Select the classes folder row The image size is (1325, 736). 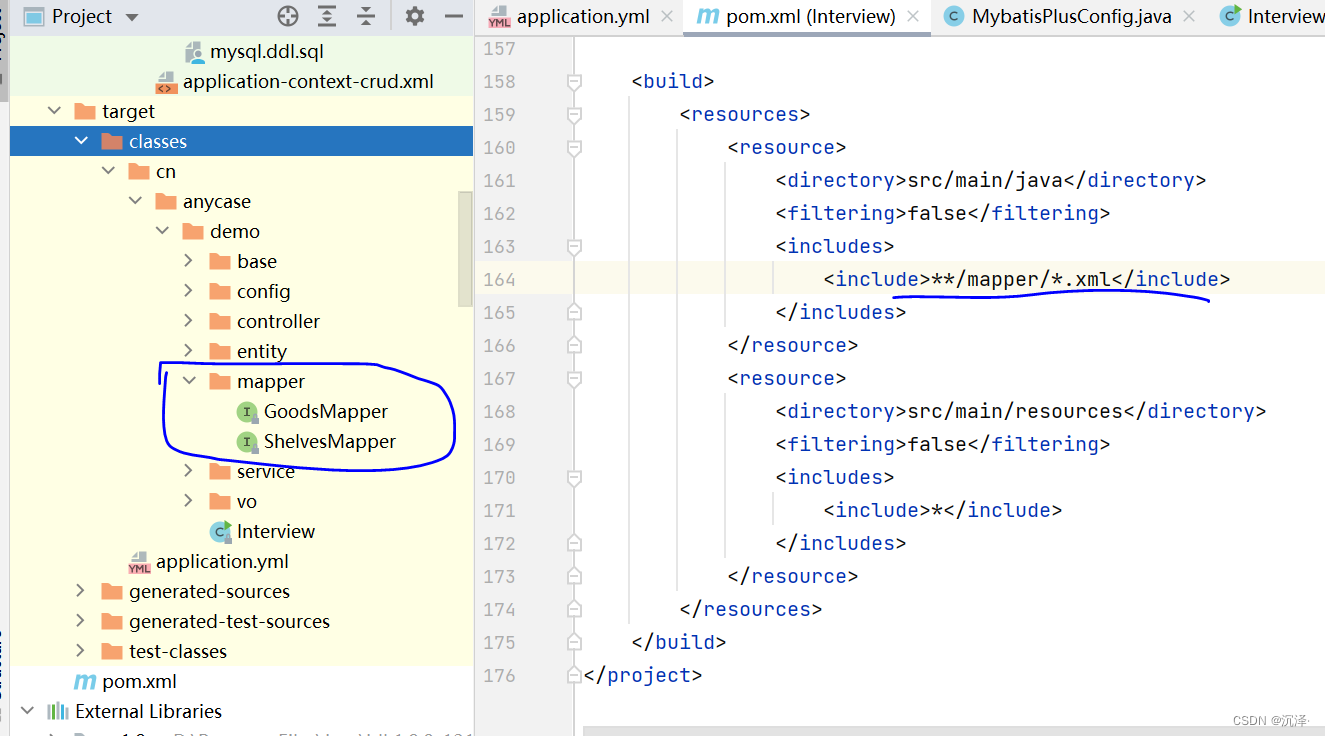[x=241, y=141]
